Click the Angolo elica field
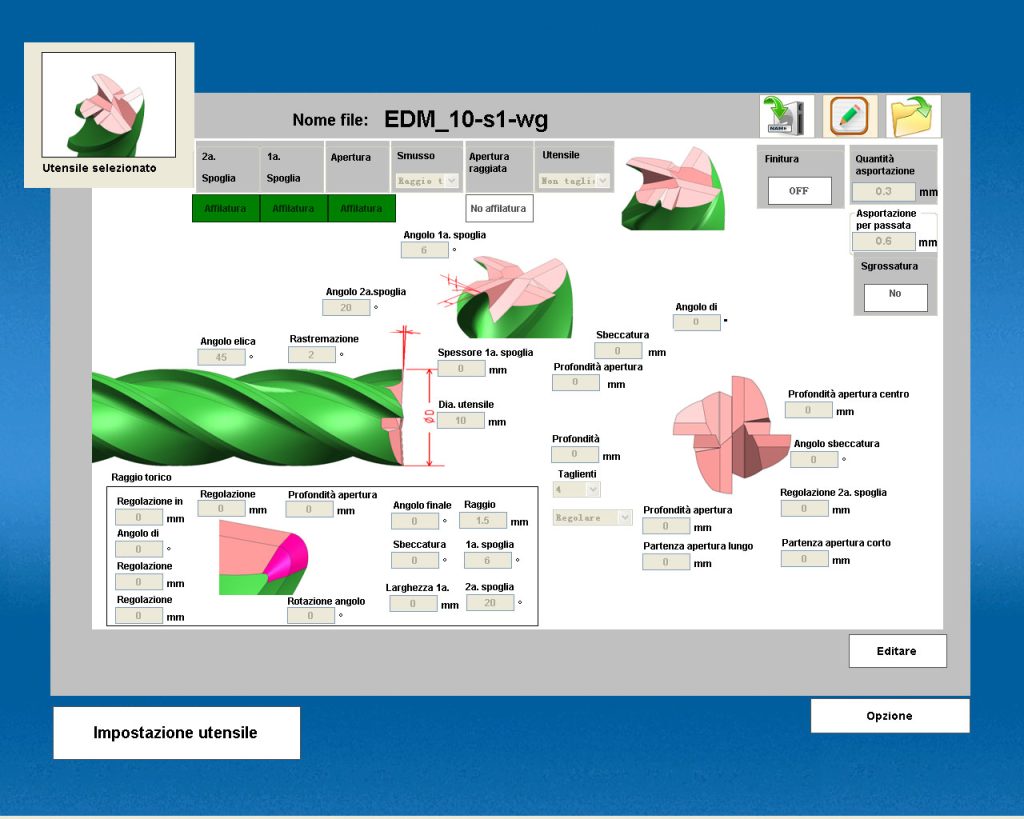 [221, 357]
